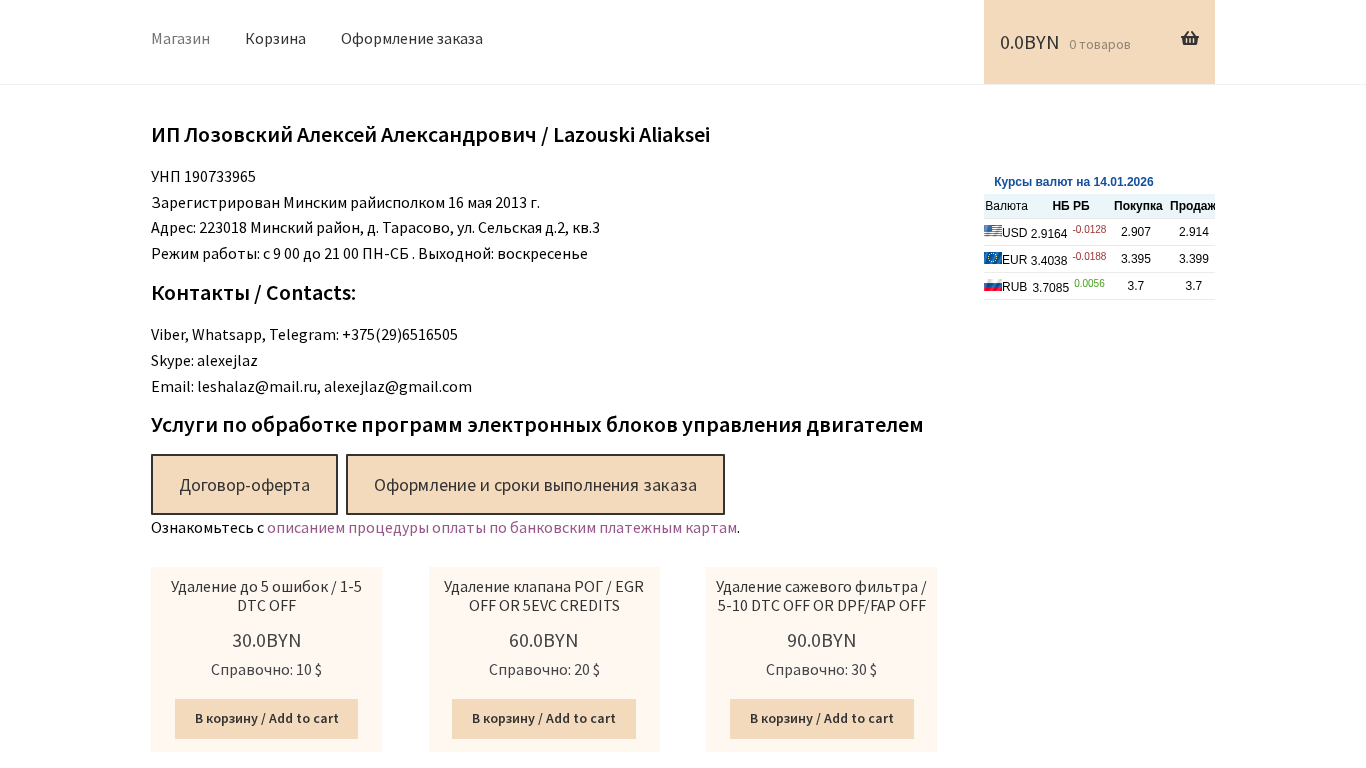Open Оформление заказа menu item
Viewport: 1366px width, 768px height.
pos(411,39)
